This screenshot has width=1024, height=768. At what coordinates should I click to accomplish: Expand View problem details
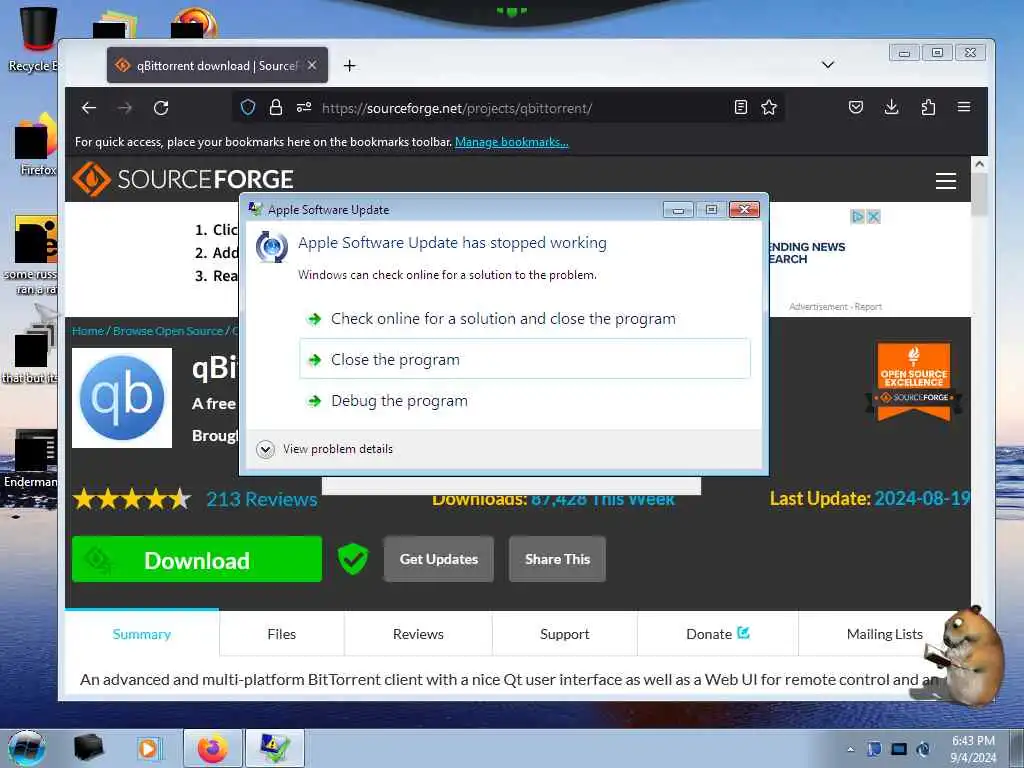(x=325, y=449)
